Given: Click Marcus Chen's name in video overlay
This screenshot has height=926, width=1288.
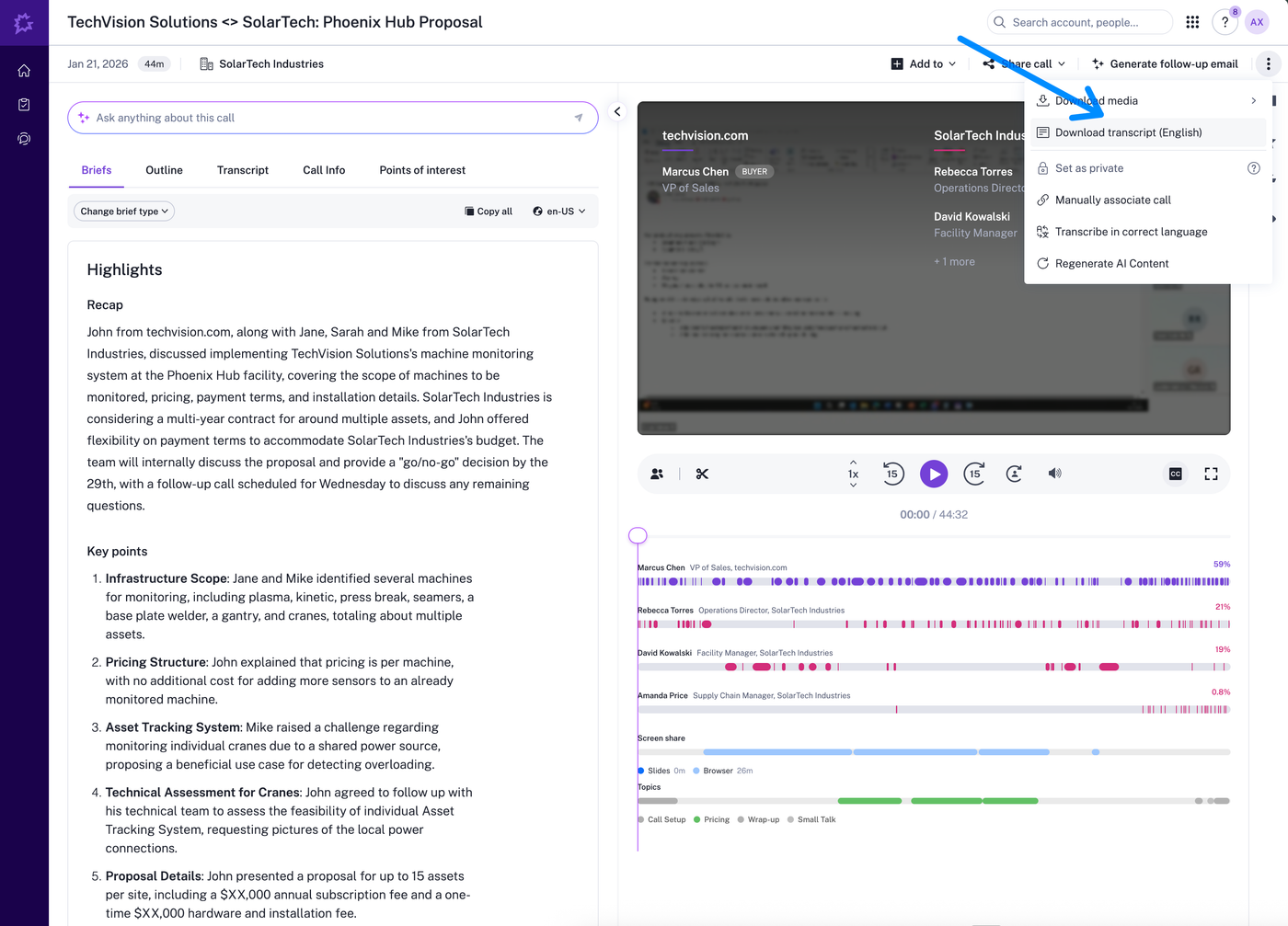Looking at the screenshot, I should point(696,172).
